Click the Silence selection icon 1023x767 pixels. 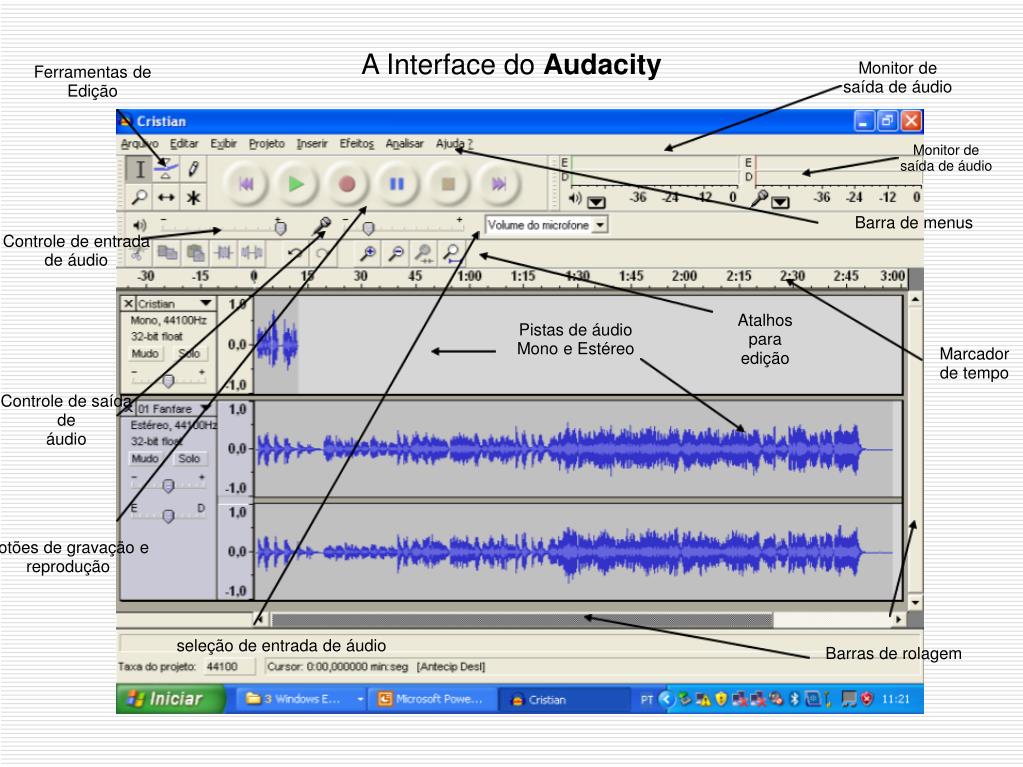click(251, 252)
